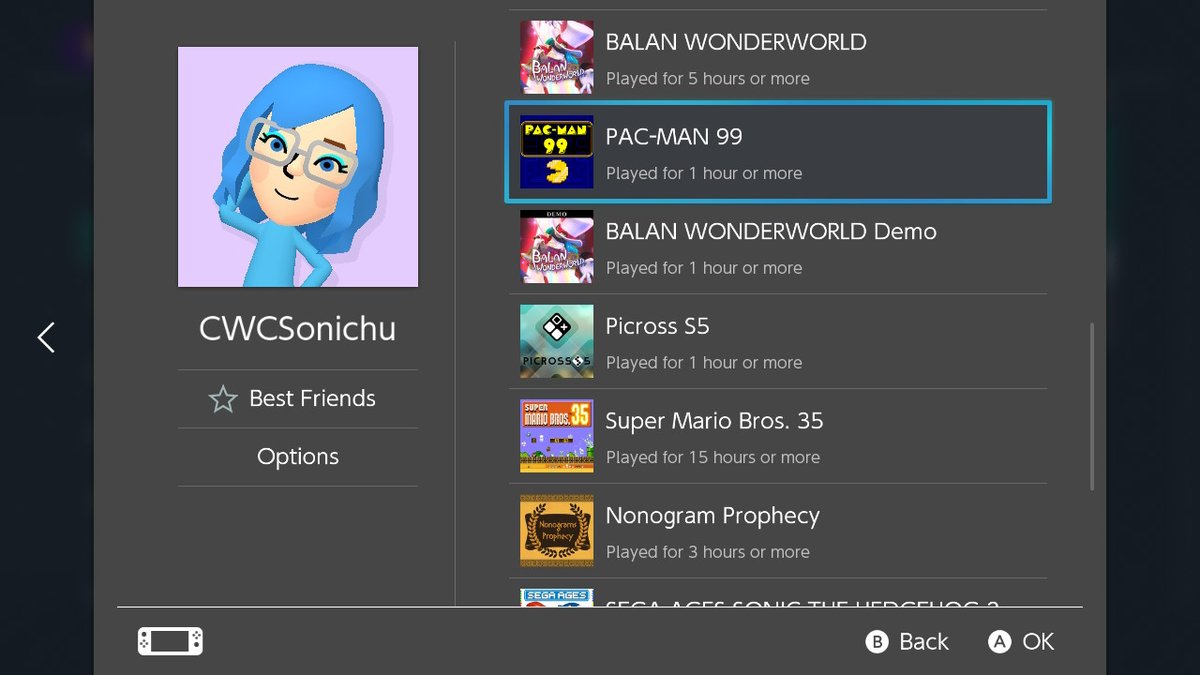Open the Options menu entry
This screenshot has width=1200, height=675.
pos(298,457)
